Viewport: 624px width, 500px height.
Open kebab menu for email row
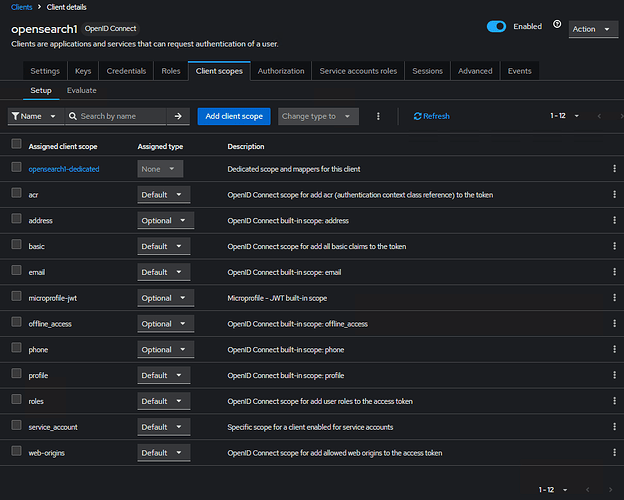point(614,272)
